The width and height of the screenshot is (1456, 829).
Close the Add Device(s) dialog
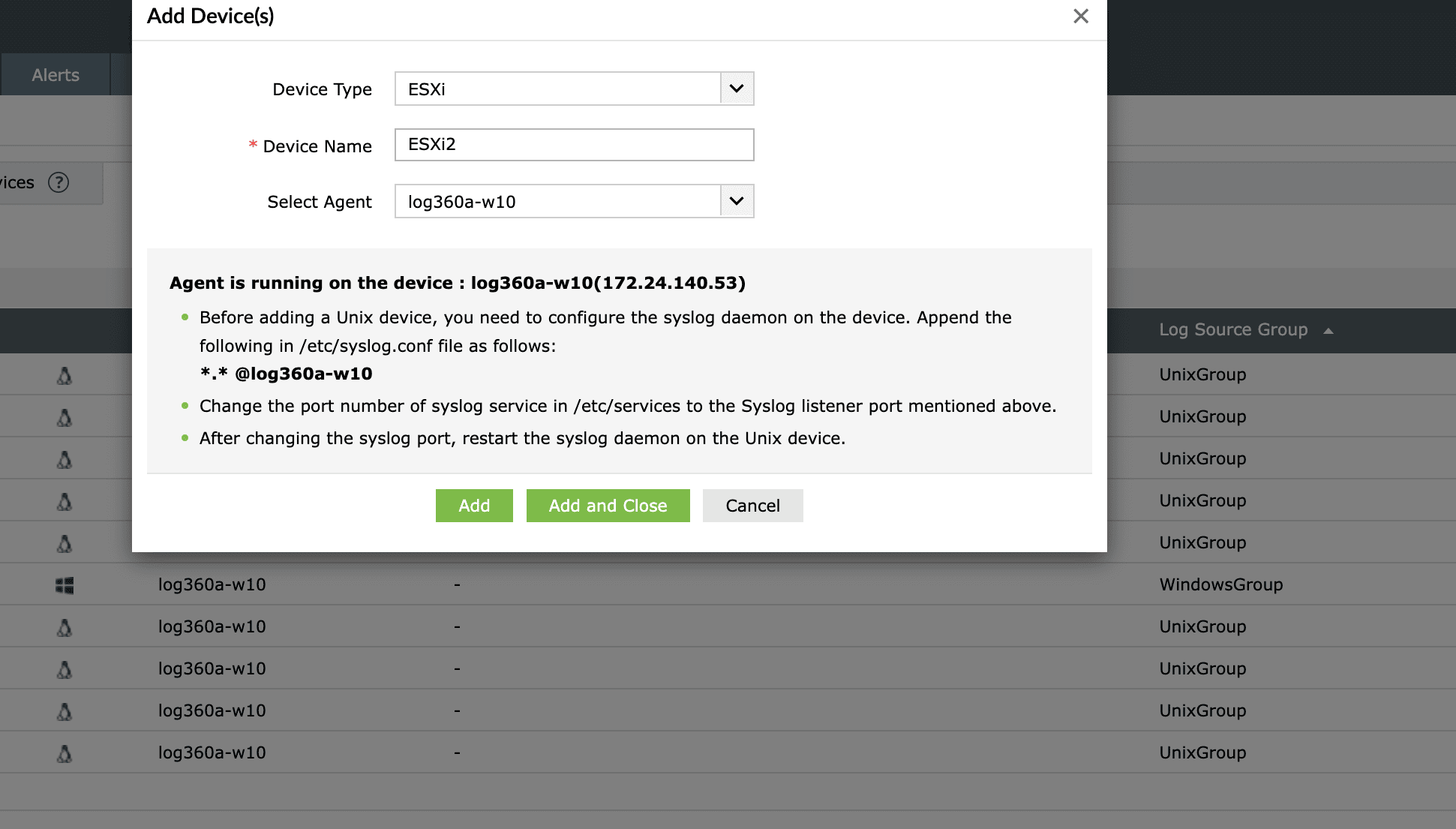(1080, 16)
